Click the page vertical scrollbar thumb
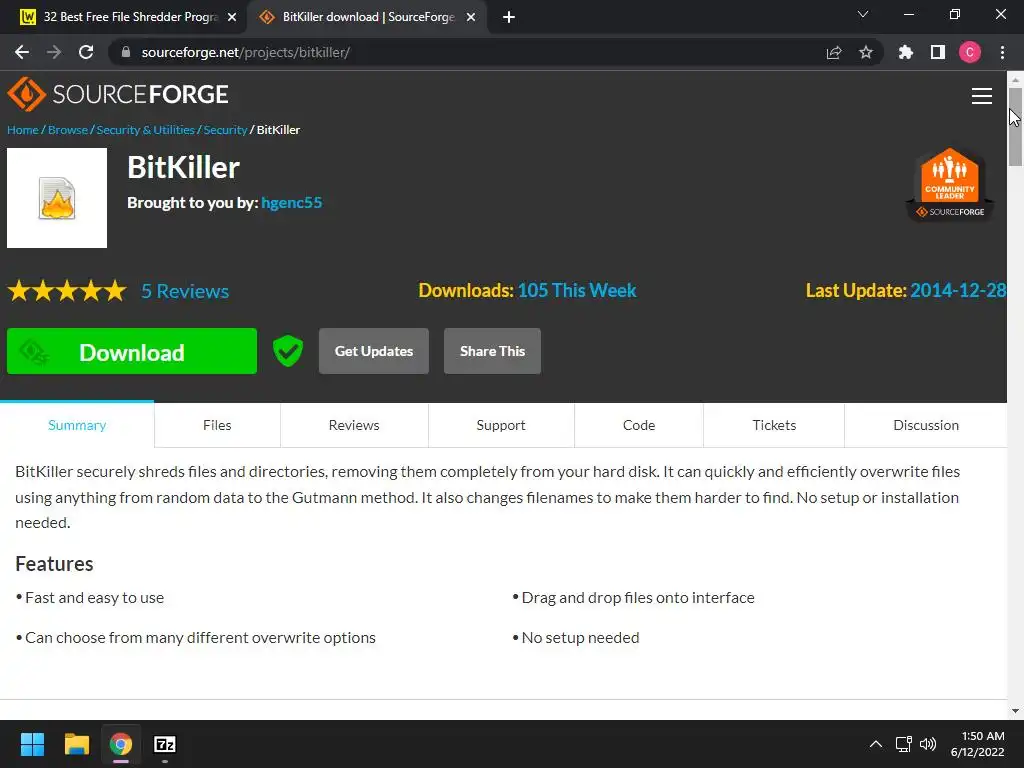The width and height of the screenshot is (1024, 768). [1015, 127]
